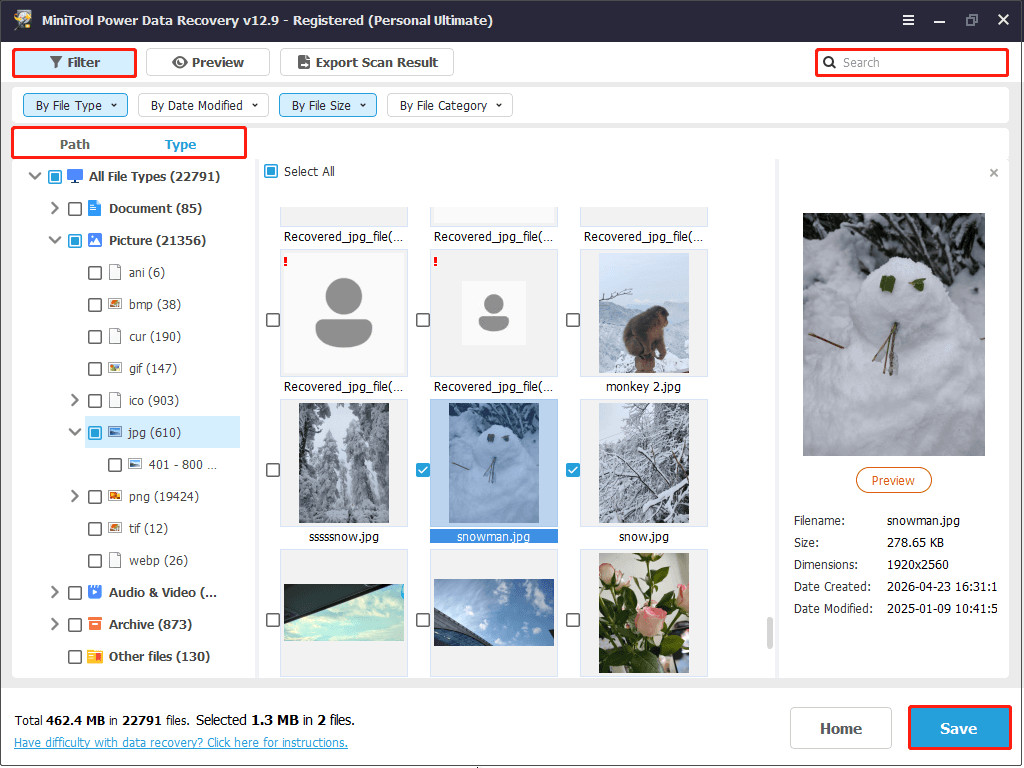
Task: Click the monitor icon beside All File Types
Action: tap(75, 176)
